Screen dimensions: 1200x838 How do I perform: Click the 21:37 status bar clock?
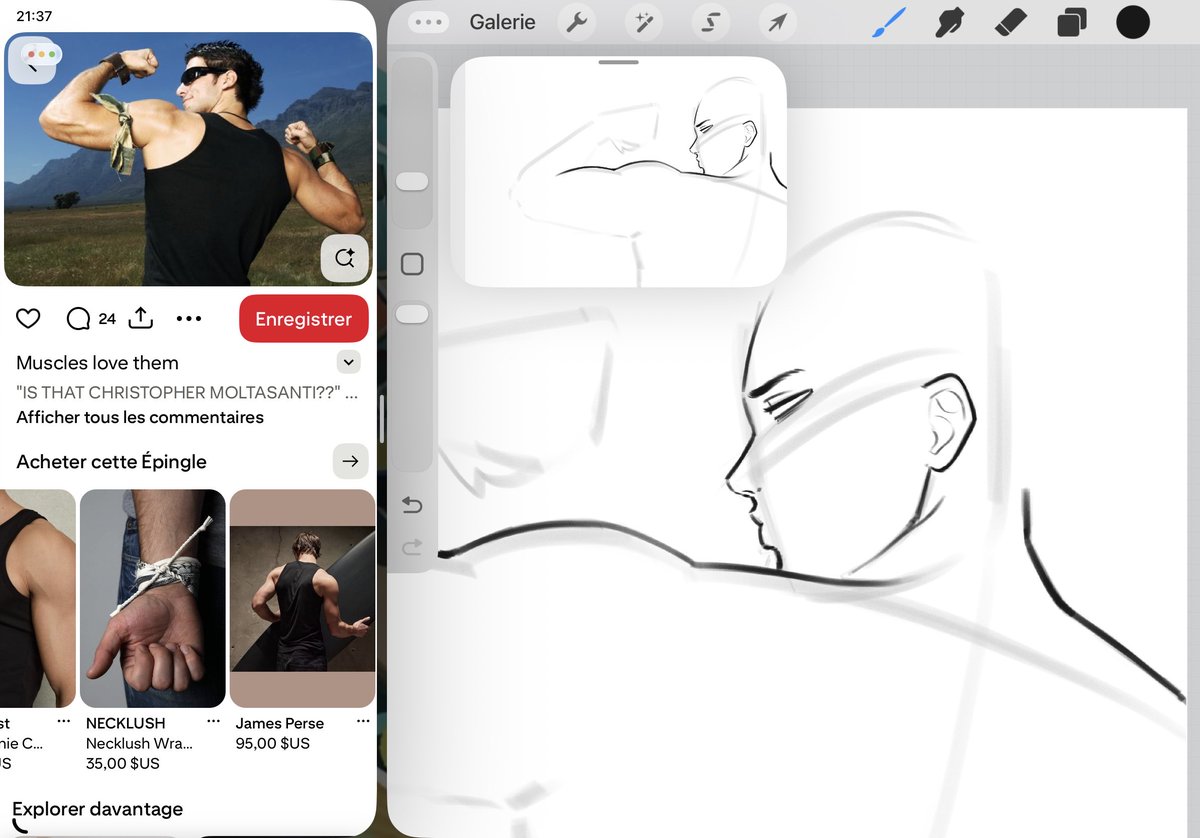pos(34,16)
